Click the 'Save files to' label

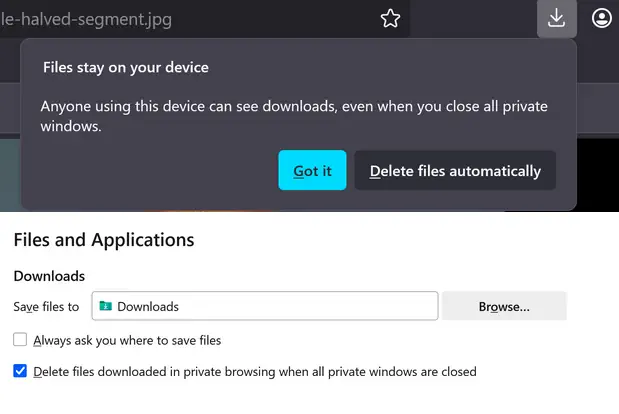(x=46, y=306)
